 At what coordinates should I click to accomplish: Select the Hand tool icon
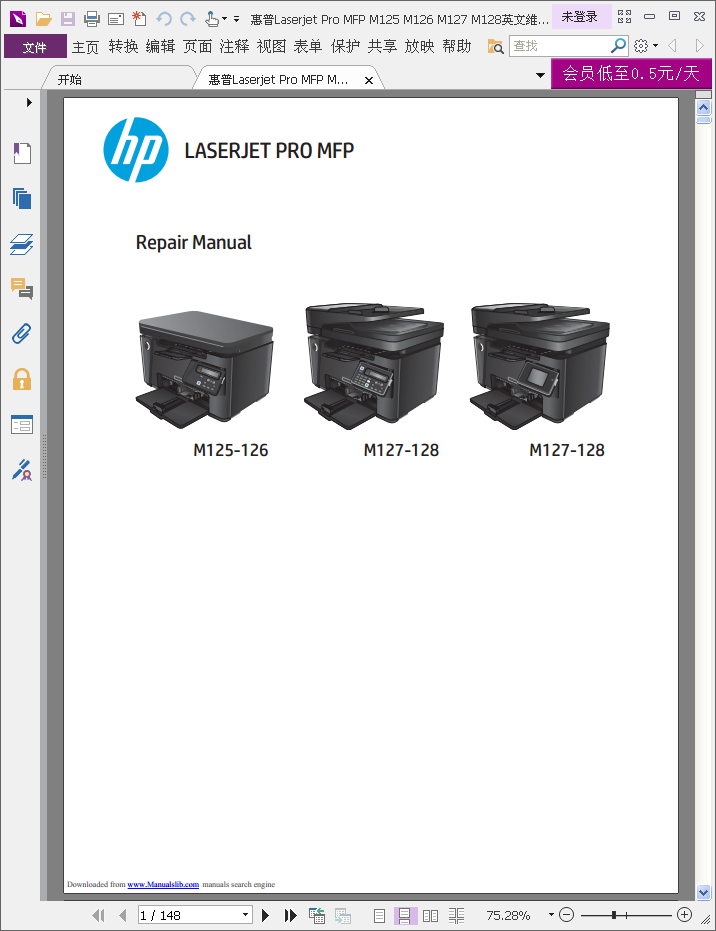tap(211, 19)
